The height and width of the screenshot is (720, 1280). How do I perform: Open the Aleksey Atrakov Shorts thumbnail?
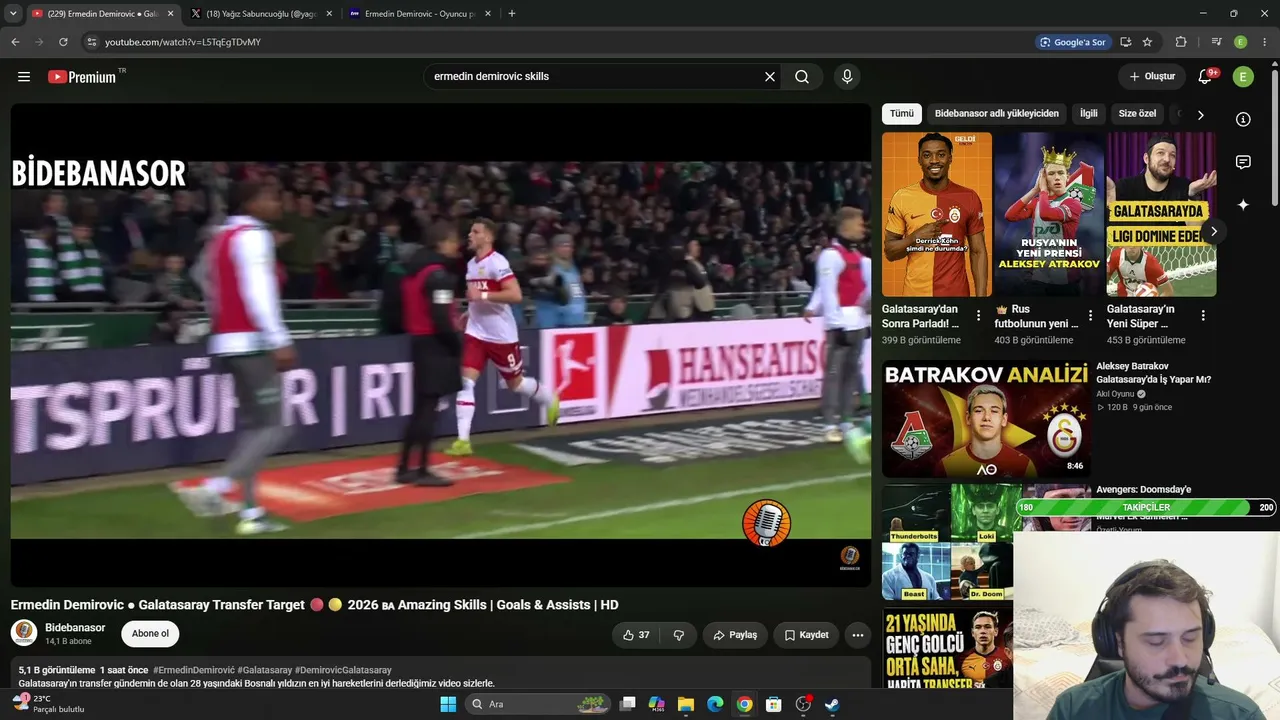click(x=1049, y=215)
